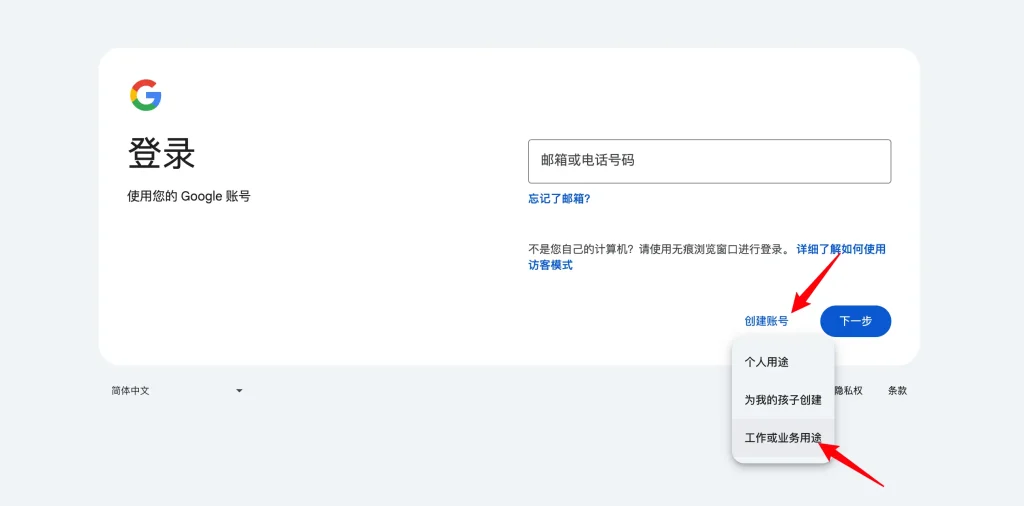
Task: Focus the 邮箱或电话号码 input field
Action: pos(709,161)
